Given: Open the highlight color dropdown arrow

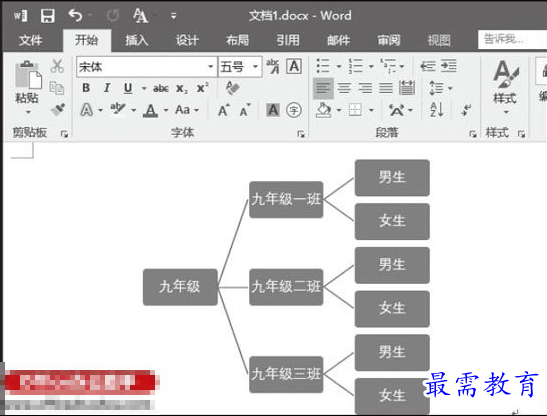Looking at the screenshot, I should (134, 111).
